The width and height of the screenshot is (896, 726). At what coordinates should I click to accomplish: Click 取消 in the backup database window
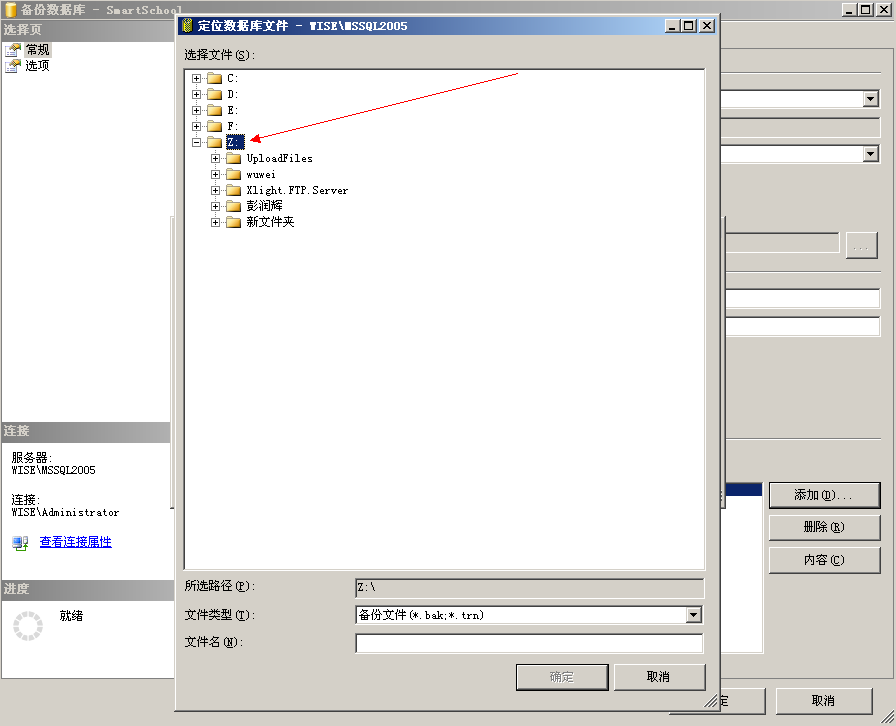[x=824, y=701]
